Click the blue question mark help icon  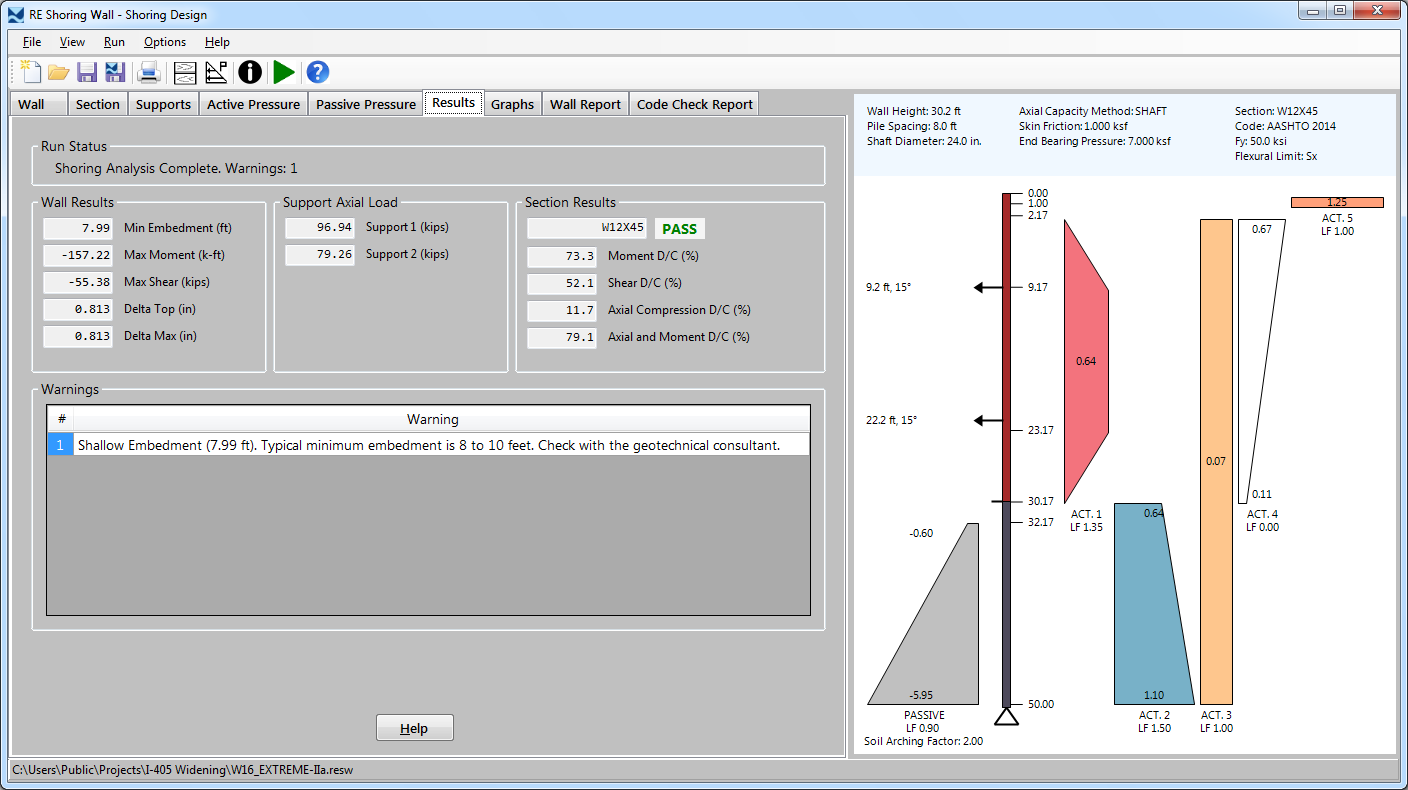click(318, 72)
